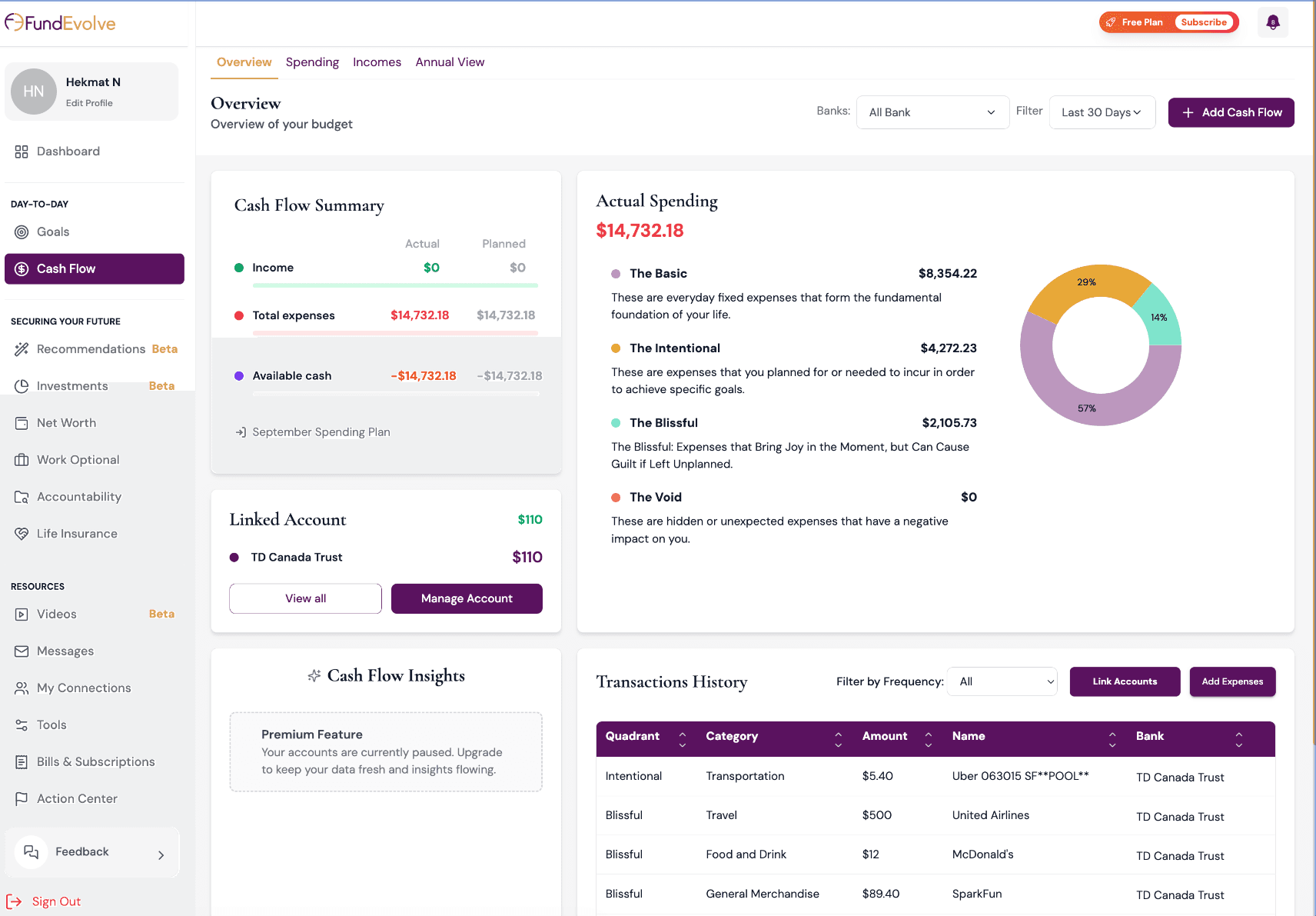Sort table by Bank column arrows
This screenshot has height=916, width=1316.
pyautogui.click(x=1238, y=740)
